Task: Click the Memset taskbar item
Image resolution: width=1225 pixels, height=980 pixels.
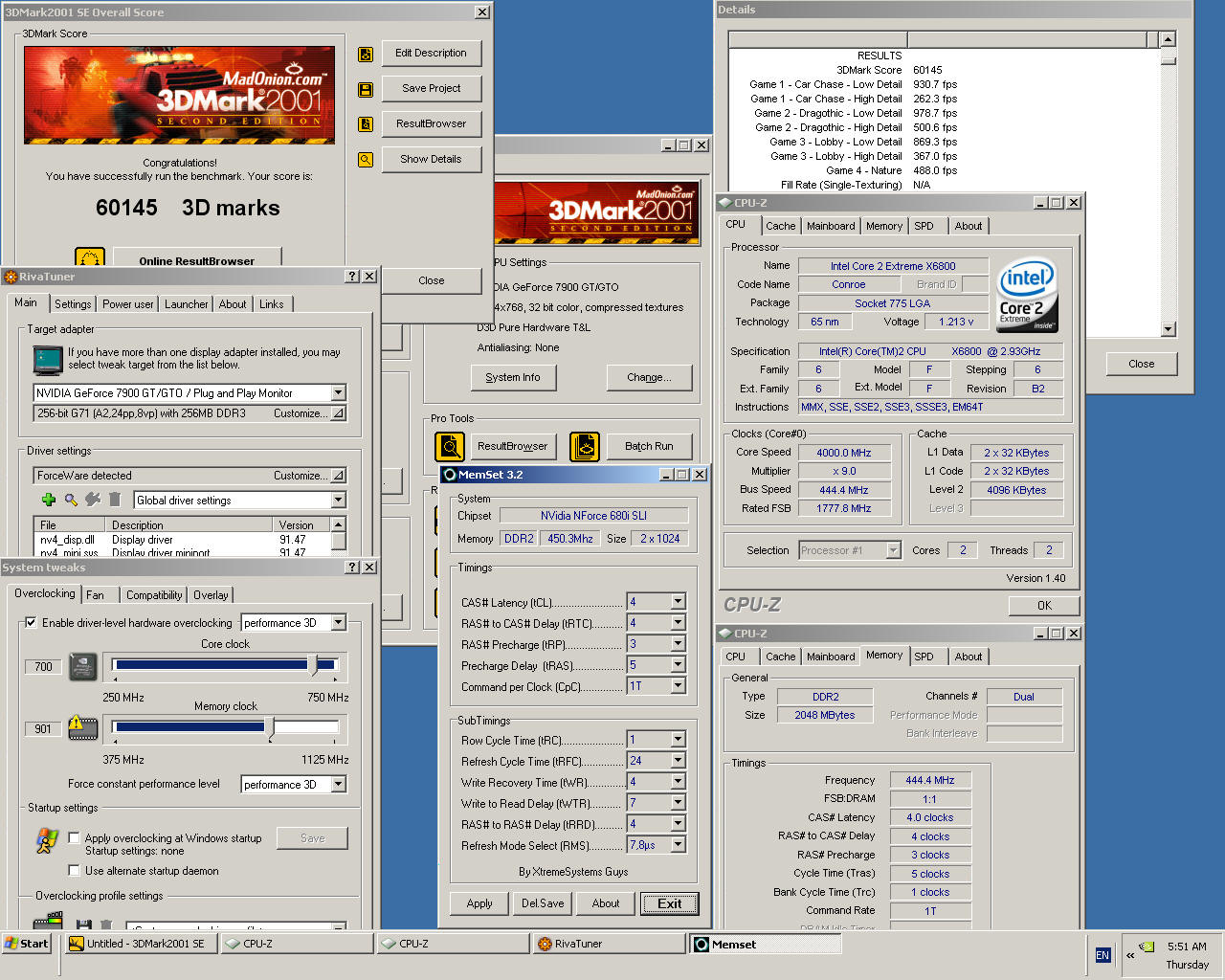Action: pos(766,945)
